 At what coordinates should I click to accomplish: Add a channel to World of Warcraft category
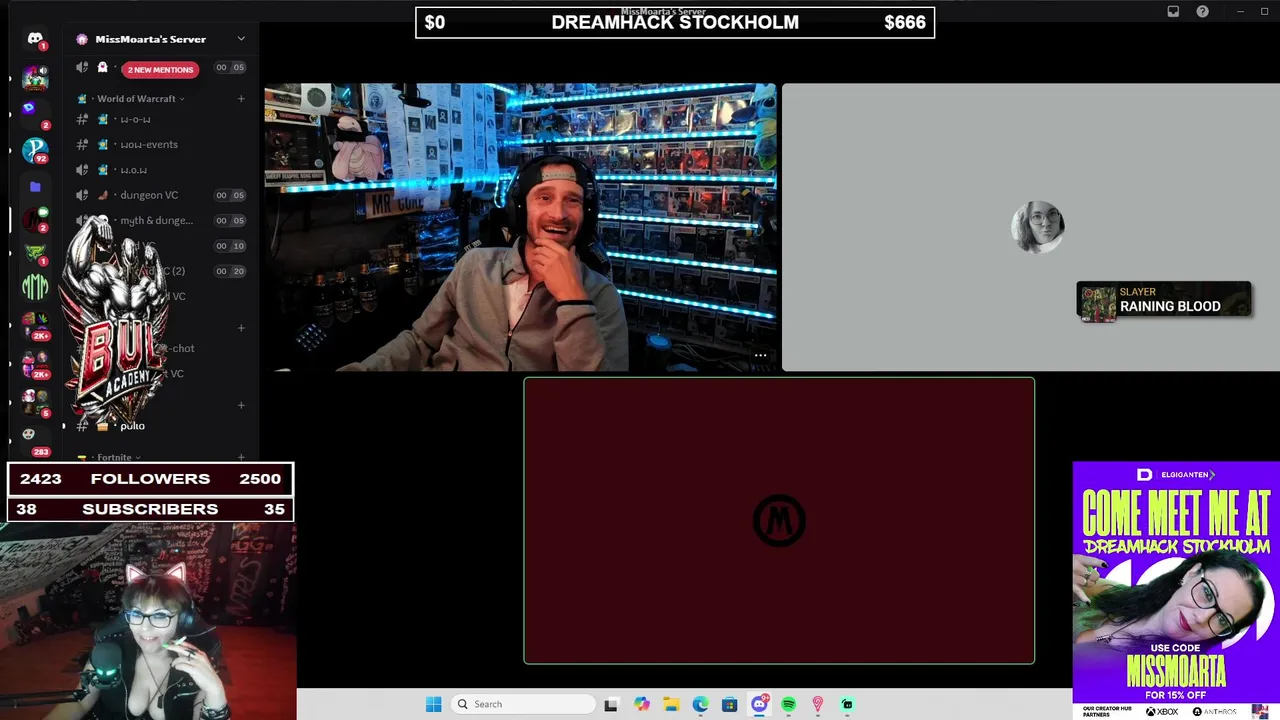point(241,99)
